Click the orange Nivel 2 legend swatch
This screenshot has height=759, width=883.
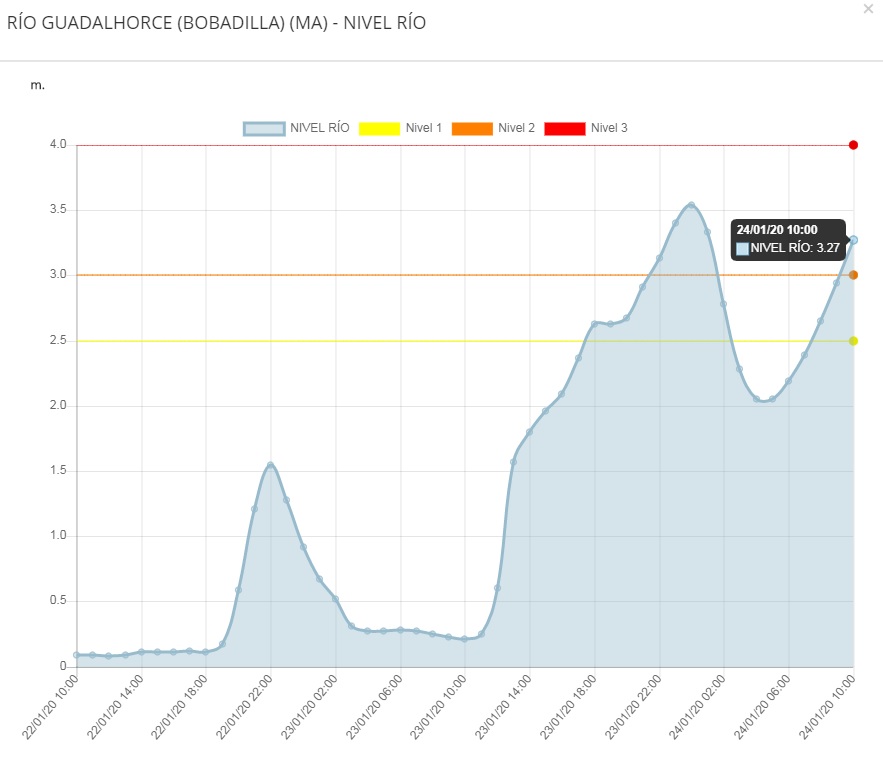click(472, 128)
